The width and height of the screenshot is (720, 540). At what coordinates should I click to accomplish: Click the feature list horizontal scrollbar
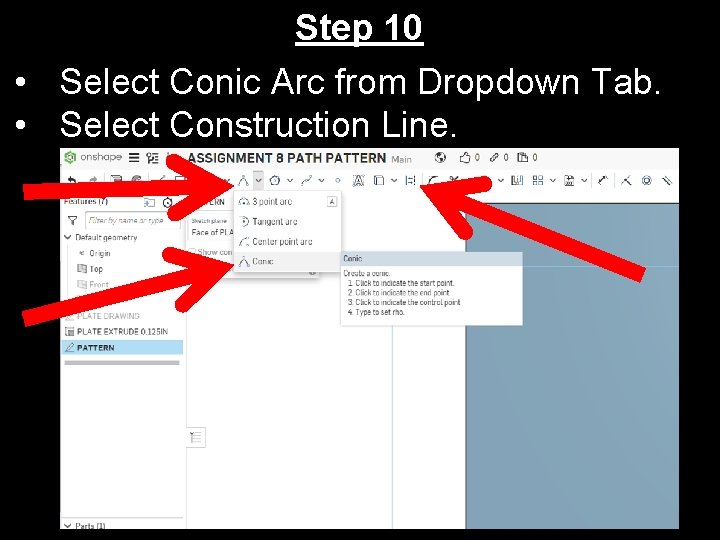coord(122,363)
